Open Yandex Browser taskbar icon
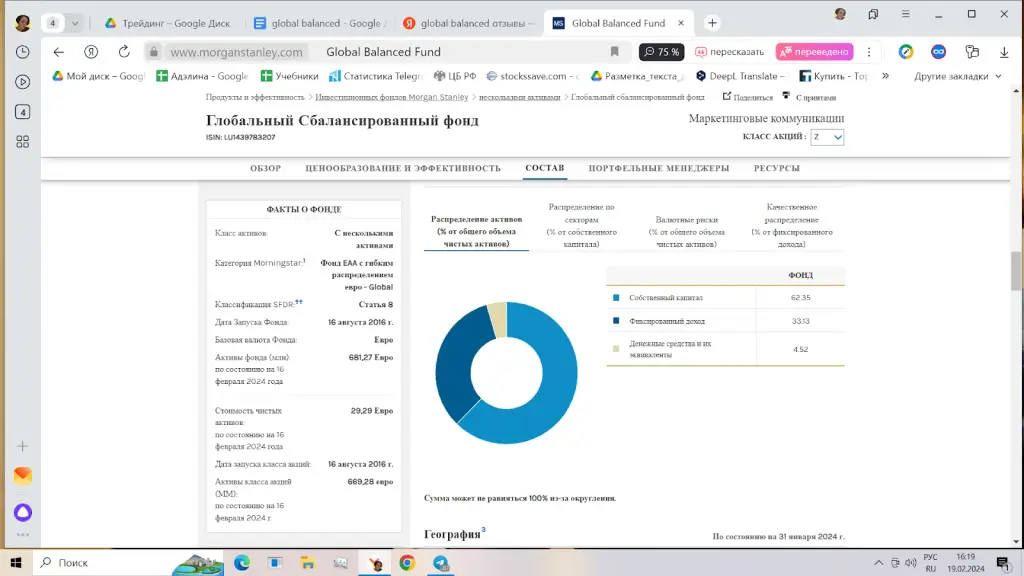This screenshot has width=1024, height=576. (375, 562)
